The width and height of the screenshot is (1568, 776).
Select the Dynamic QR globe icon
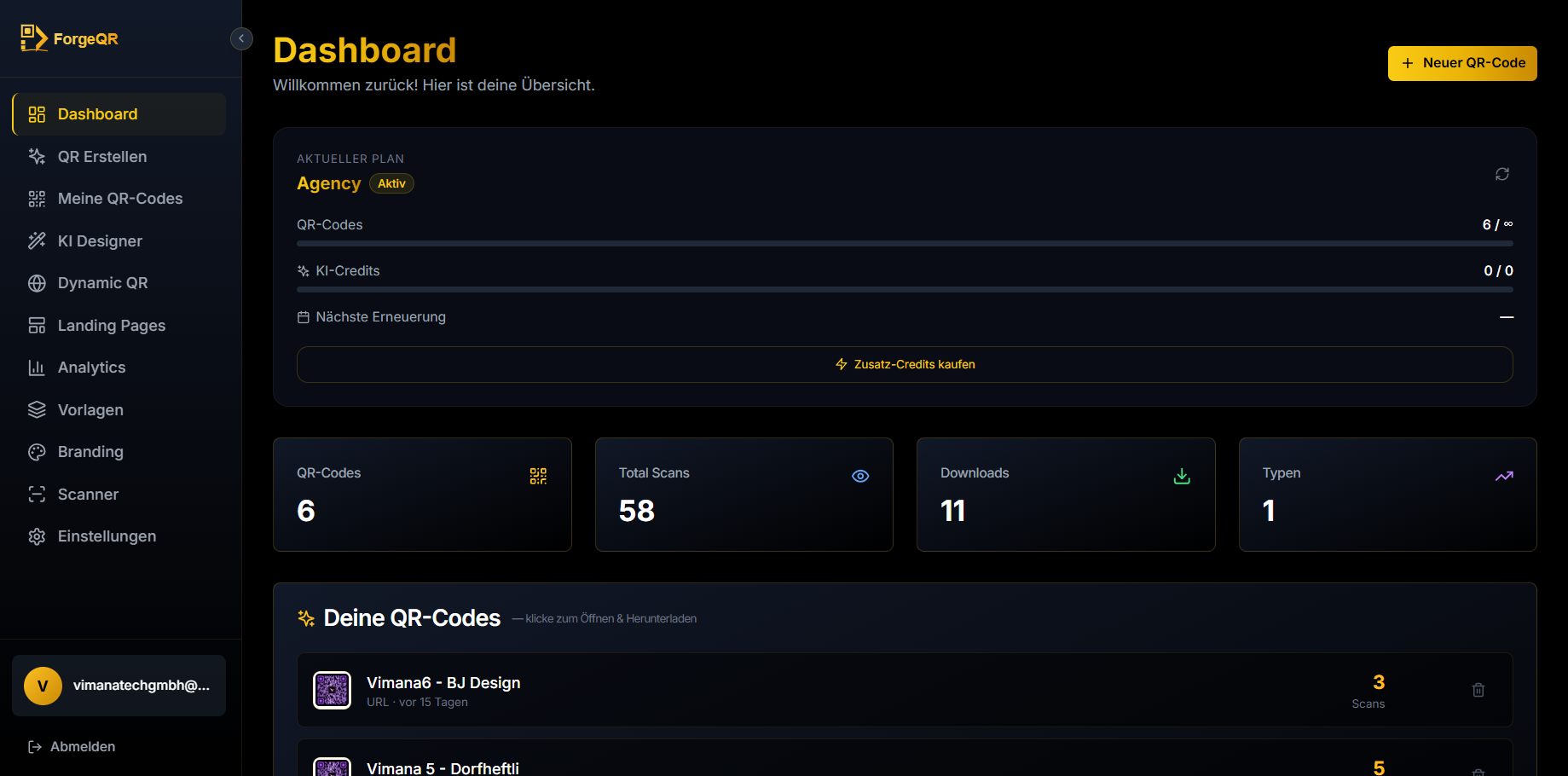[x=37, y=283]
